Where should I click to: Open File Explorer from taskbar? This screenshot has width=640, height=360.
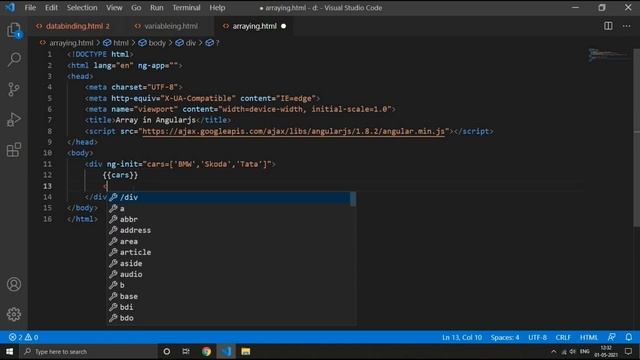pyautogui.click(x=245, y=351)
